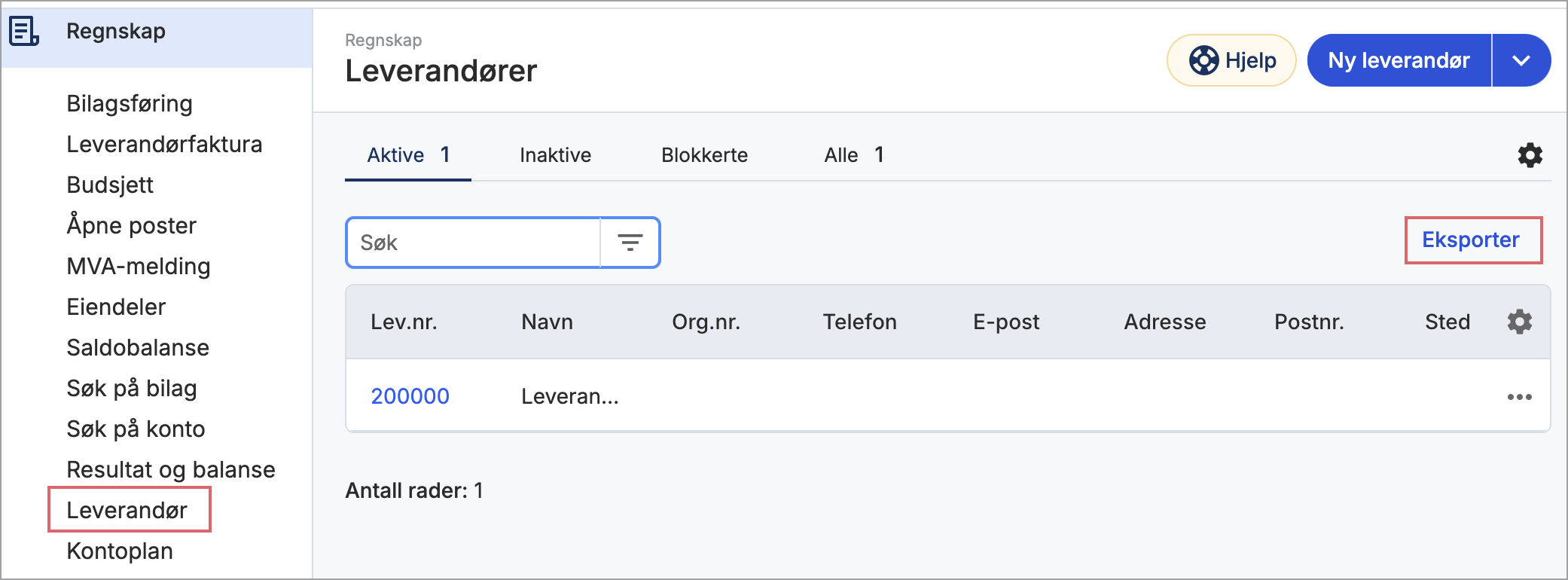
Task: Open Resultat og balanse in the sidebar
Action: pyautogui.click(x=171, y=469)
